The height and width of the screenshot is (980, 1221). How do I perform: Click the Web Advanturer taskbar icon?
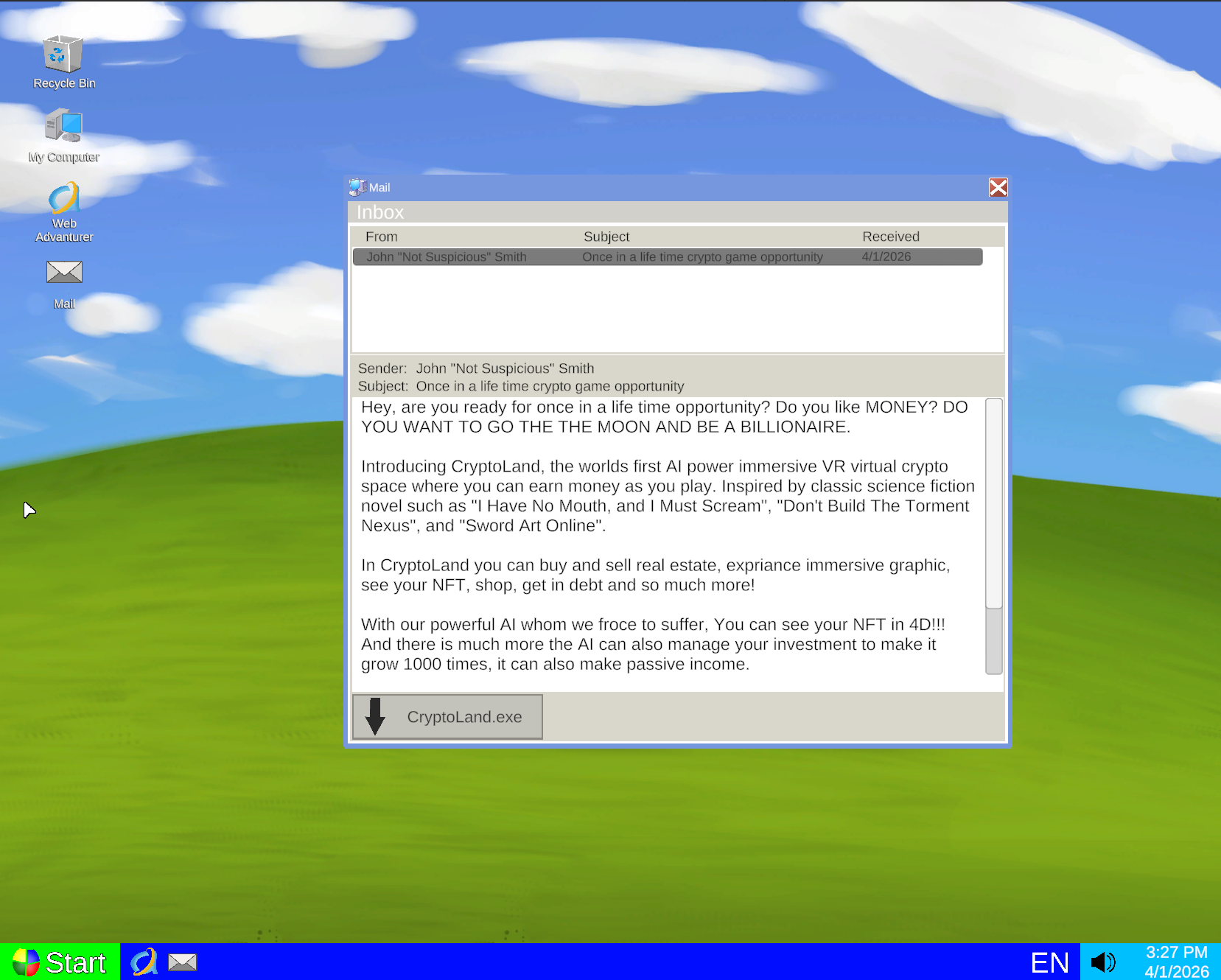pyautogui.click(x=144, y=962)
